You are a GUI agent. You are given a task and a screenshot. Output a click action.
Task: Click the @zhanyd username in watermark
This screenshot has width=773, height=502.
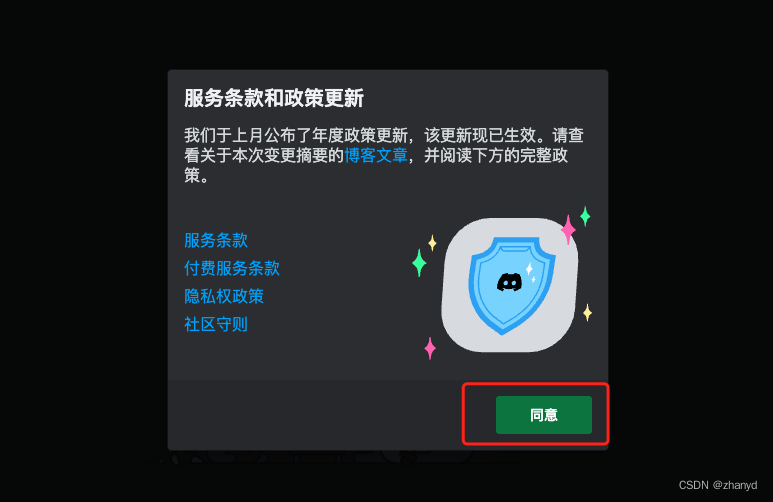[735, 485]
